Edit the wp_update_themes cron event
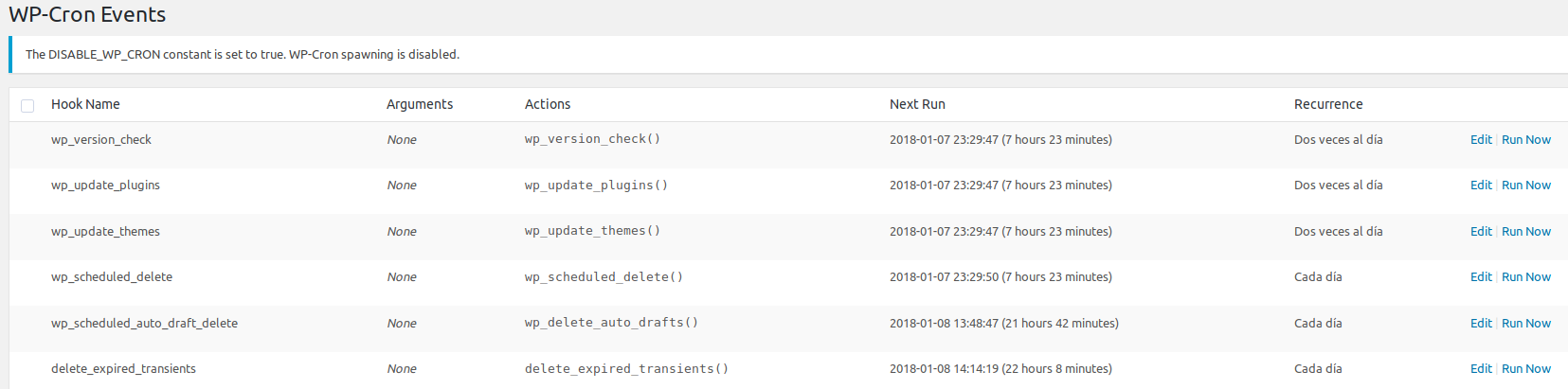 point(1481,231)
